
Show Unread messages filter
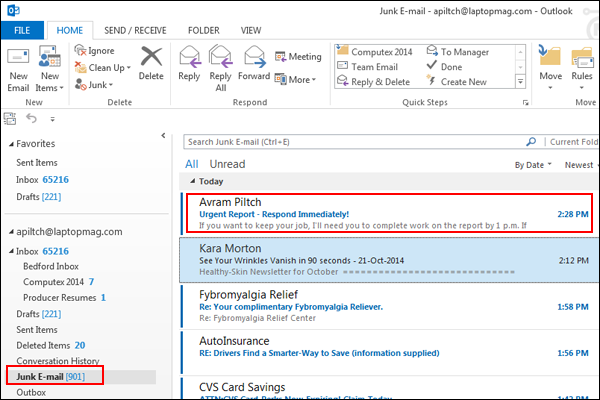click(227, 164)
